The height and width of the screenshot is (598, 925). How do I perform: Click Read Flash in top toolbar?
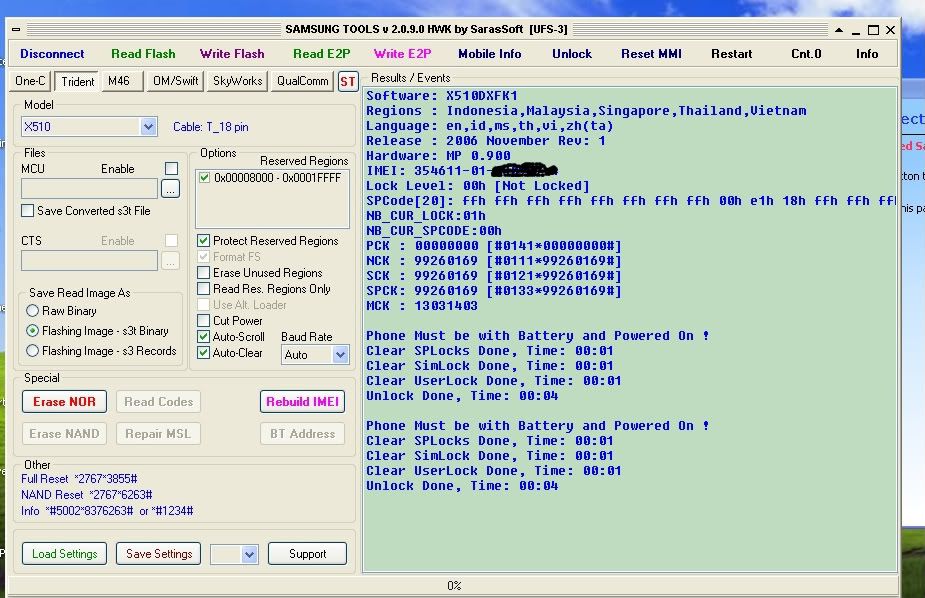[x=143, y=54]
